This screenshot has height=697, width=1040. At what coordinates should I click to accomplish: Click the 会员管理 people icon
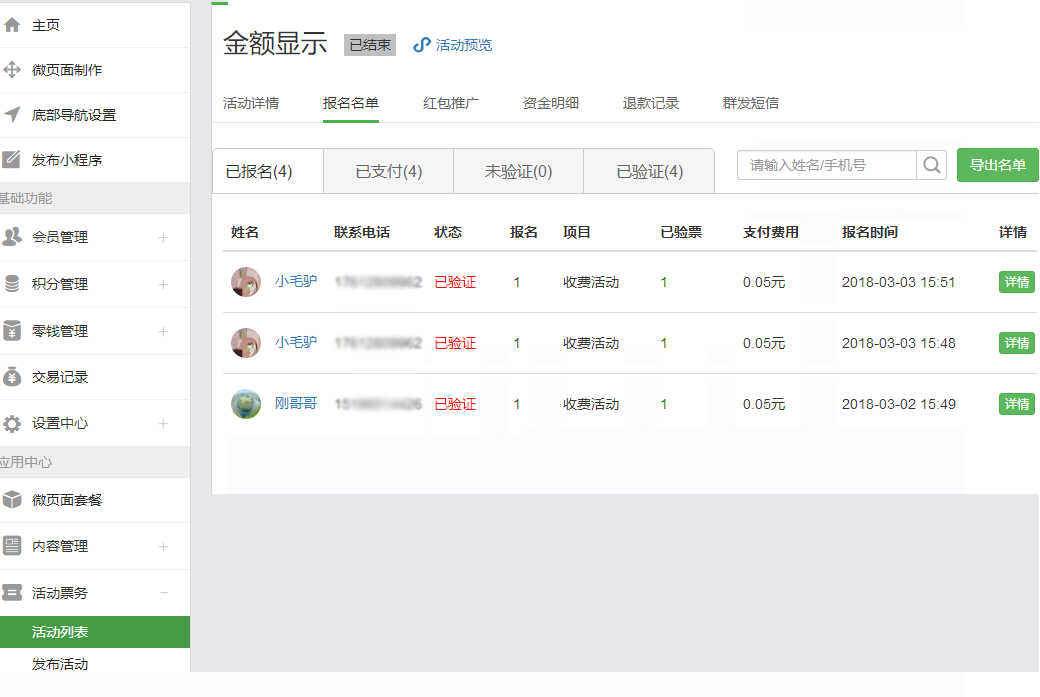pos(12,237)
